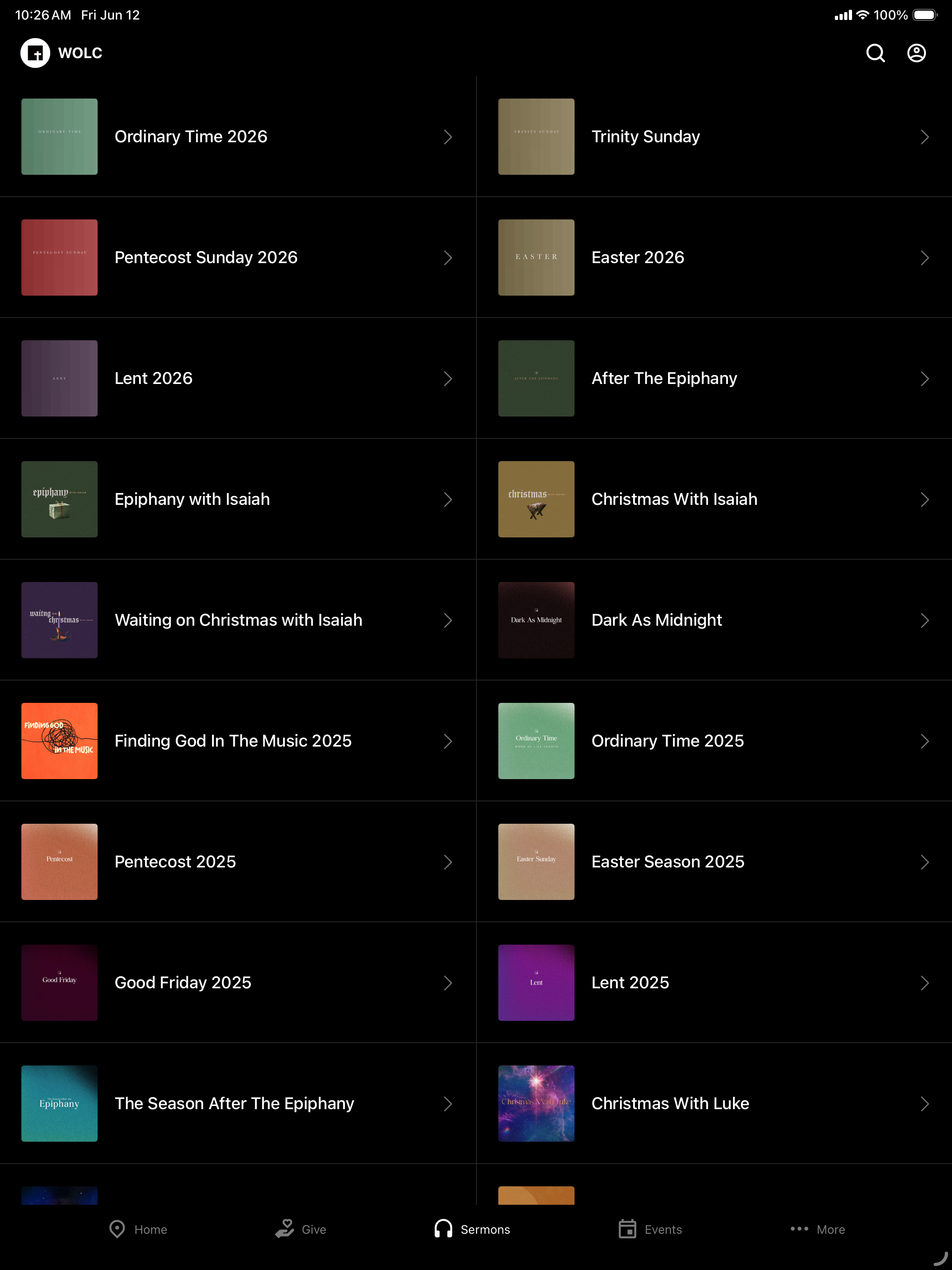This screenshot has width=952, height=1270.
Task: Expand Christmas With Isaiah chevron
Action: point(925,500)
